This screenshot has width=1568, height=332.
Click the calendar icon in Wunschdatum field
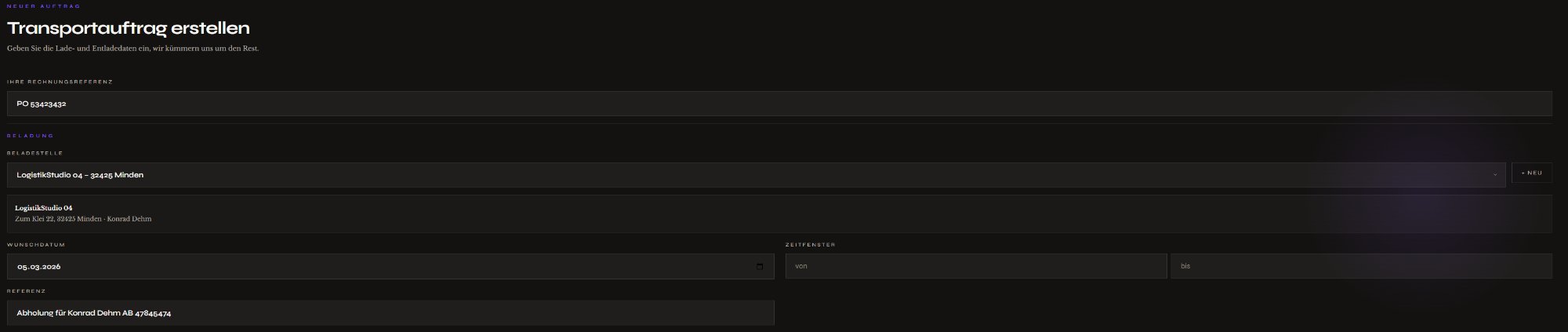pos(760,267)
